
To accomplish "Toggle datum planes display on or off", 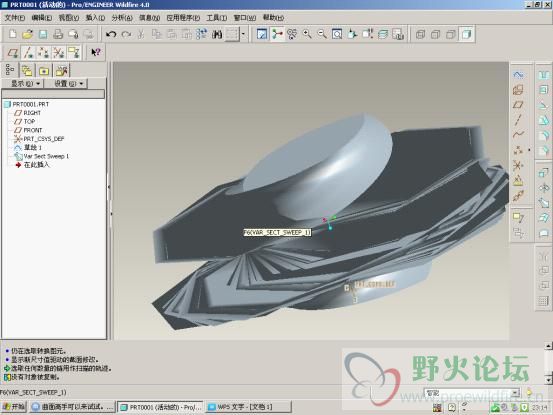I will click(x=13, y=53).
